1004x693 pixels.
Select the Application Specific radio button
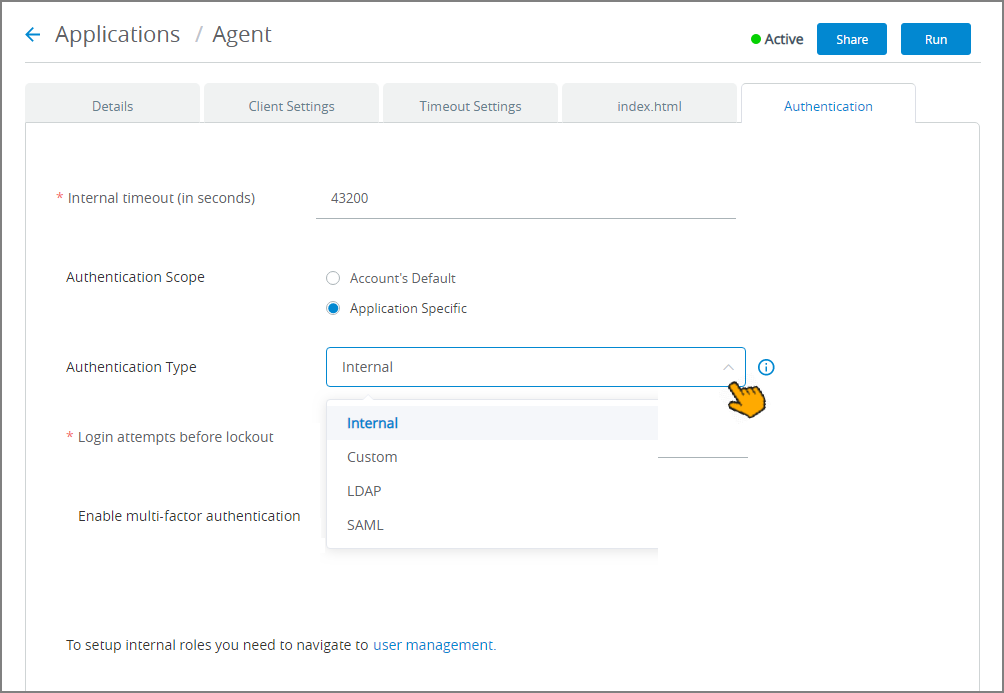click(333, 308)
